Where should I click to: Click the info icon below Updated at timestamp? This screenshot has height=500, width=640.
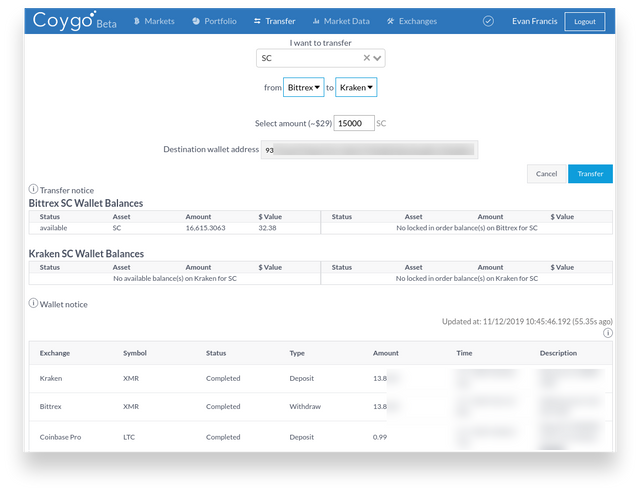(x=607, y=333)
